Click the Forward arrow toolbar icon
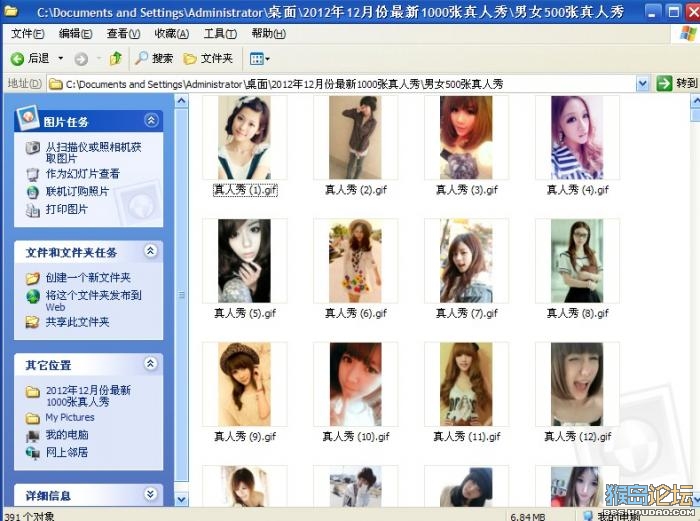 pos(81,58)
